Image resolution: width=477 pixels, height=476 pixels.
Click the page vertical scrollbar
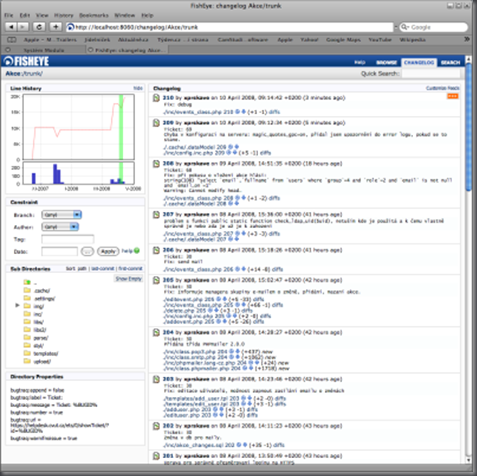[468, 260]
